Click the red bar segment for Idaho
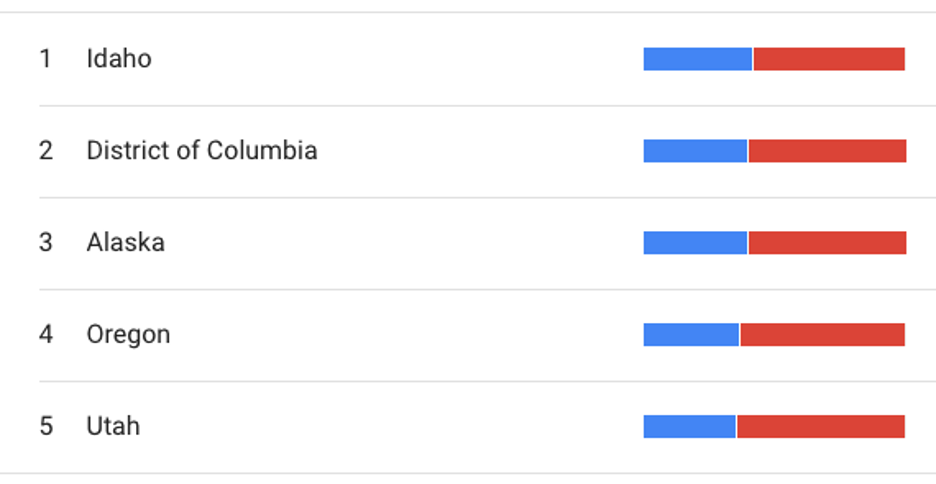This screenshot has width=936, height=484. point(829,59)
